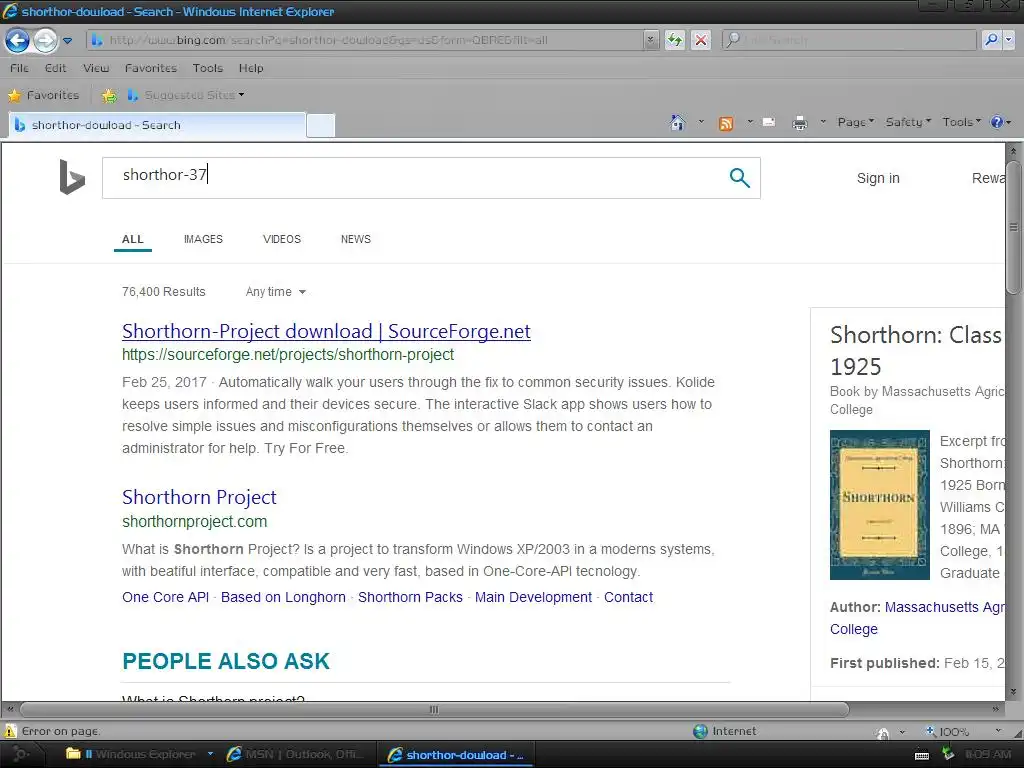Open the Contact sublink
This screenshot has height=768, width=1024.
click(628, 597)
